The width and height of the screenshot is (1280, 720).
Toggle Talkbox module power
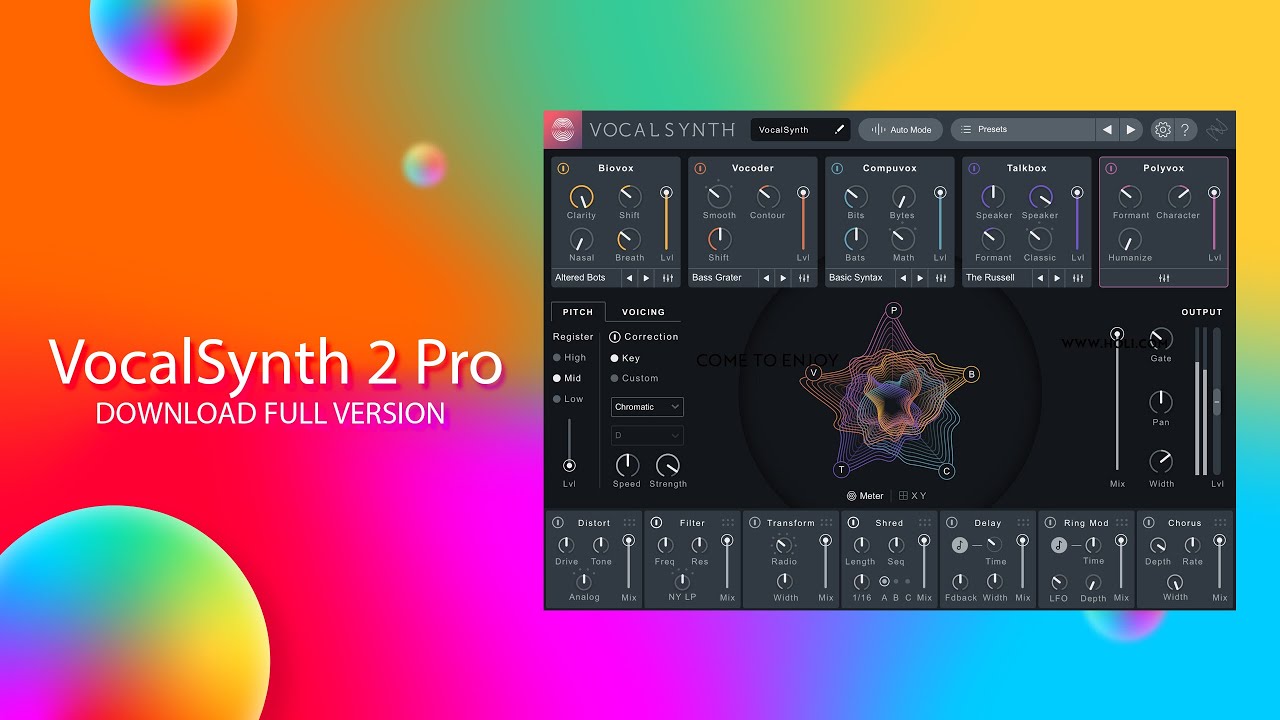coord(974,169)
